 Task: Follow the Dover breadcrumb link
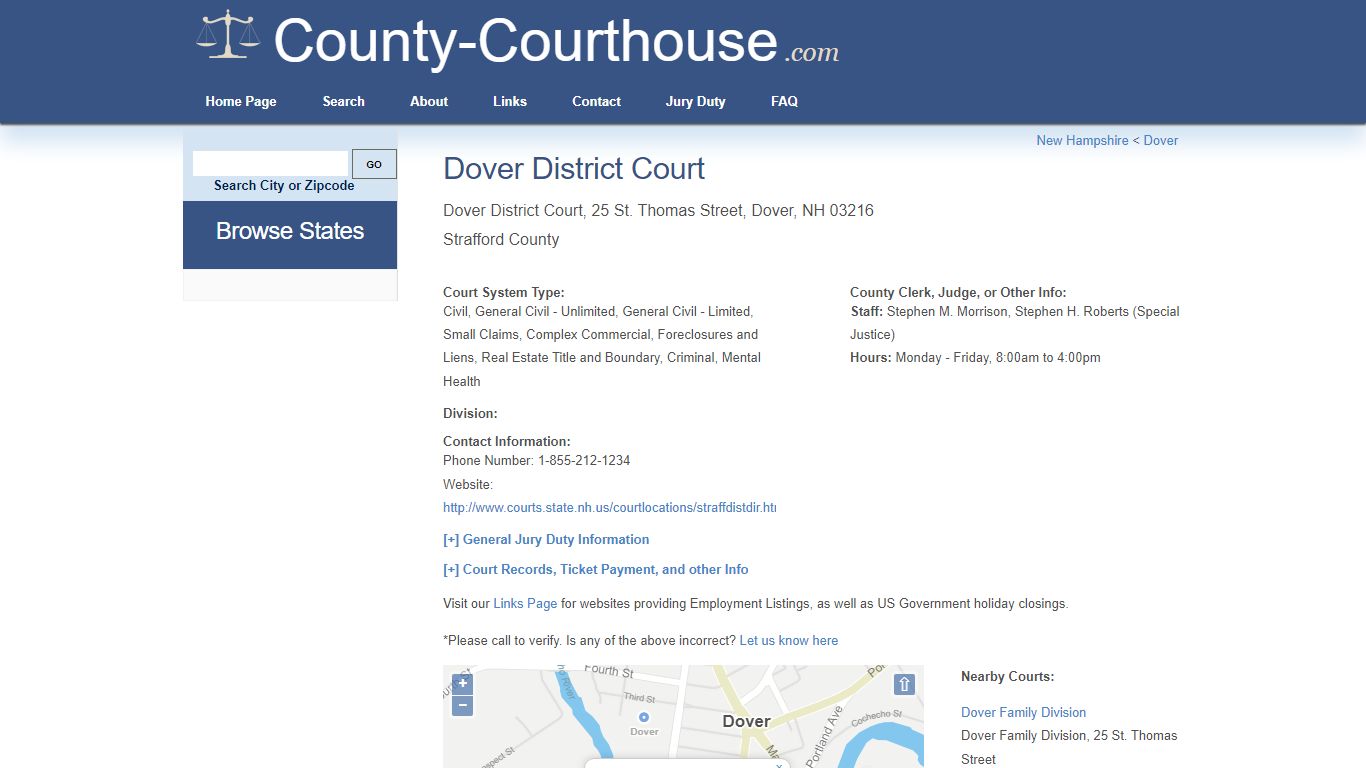coord(1160,140)
